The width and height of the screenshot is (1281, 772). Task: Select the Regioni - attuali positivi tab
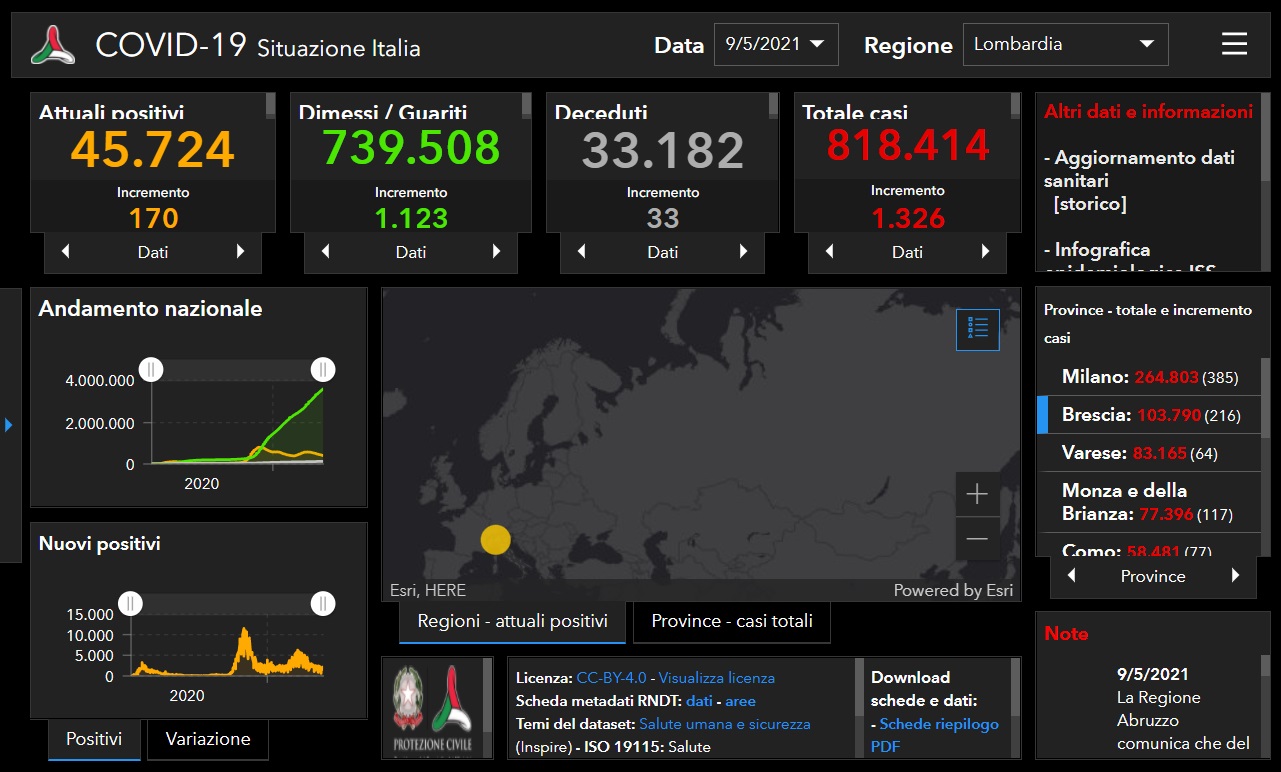(512, 621)
